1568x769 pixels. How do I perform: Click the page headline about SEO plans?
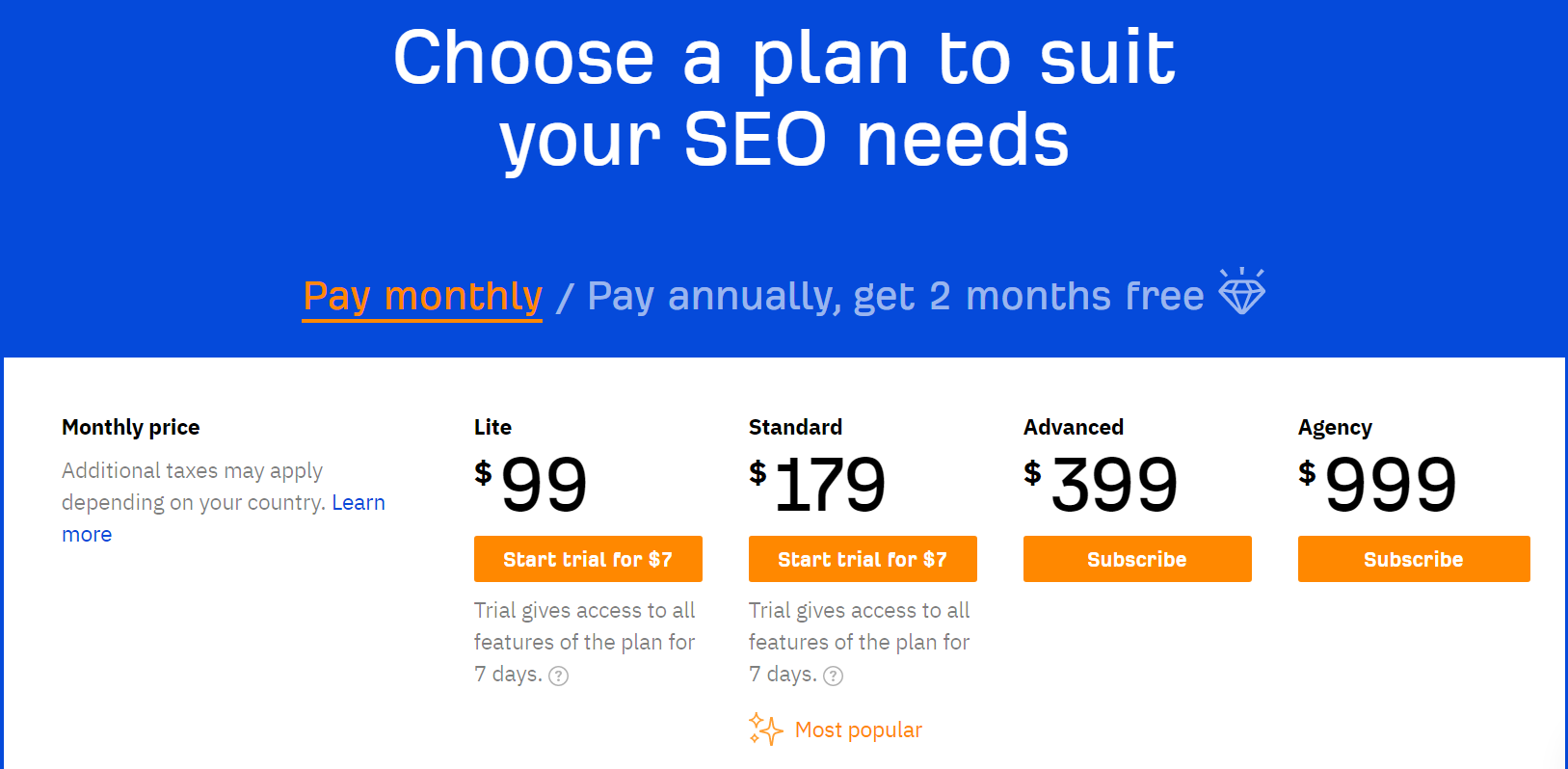tap(784, 96)
